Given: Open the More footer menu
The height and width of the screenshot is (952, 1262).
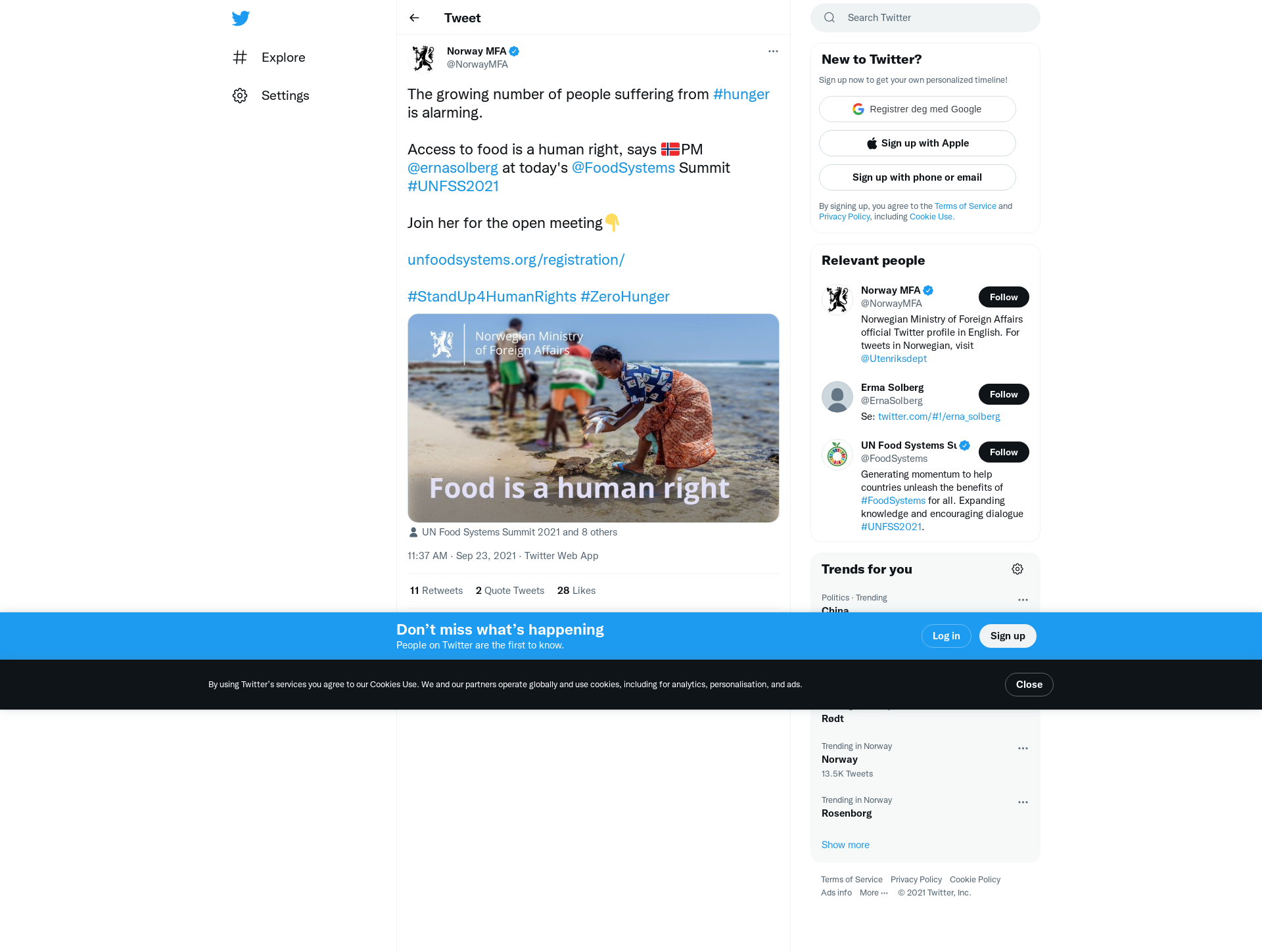Looking at the screenshot, I should click(874, 892).
